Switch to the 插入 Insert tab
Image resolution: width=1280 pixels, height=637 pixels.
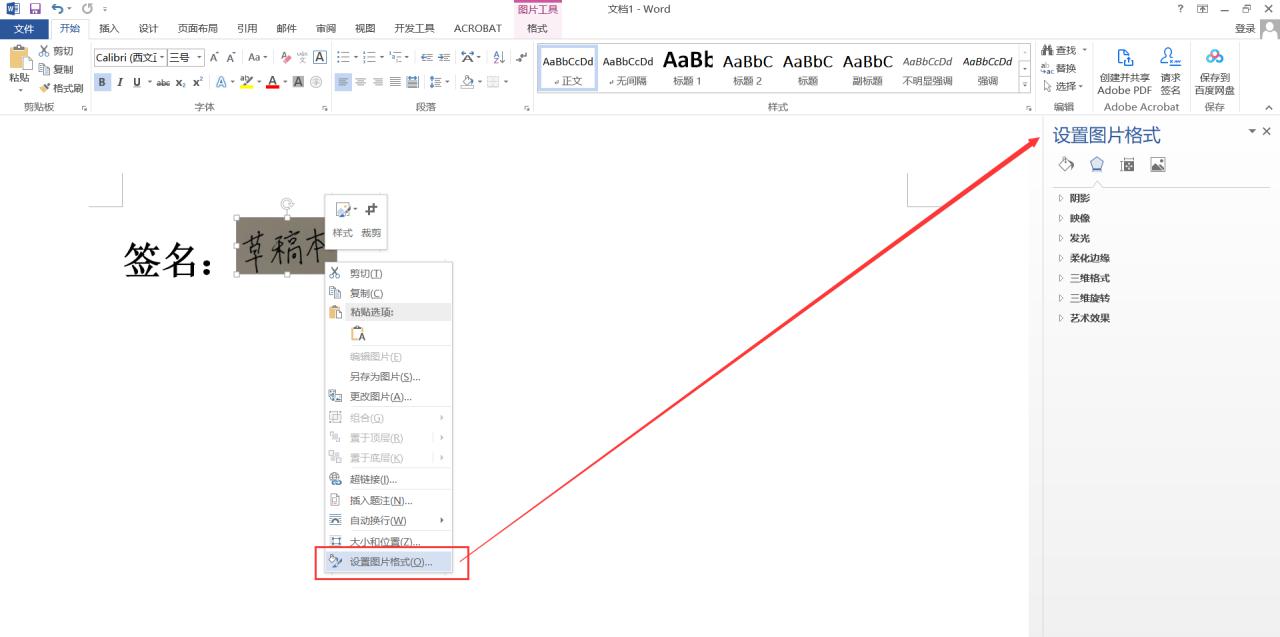(x=109, y=28)
